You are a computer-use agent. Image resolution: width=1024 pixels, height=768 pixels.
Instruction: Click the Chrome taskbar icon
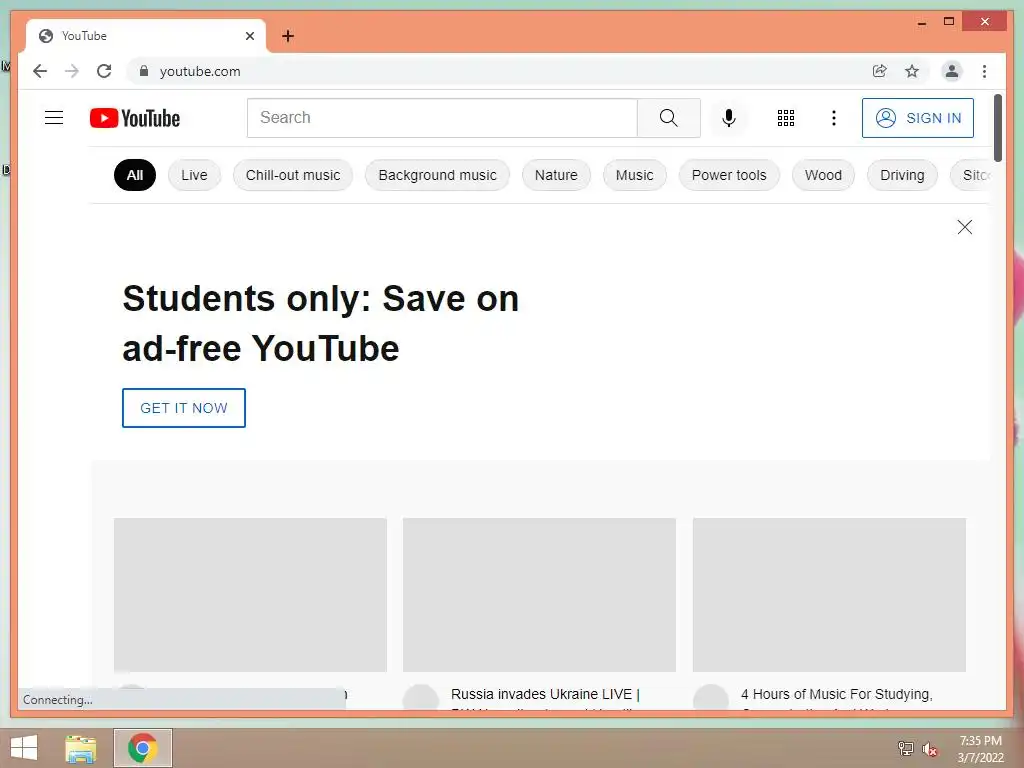[142, 748]
